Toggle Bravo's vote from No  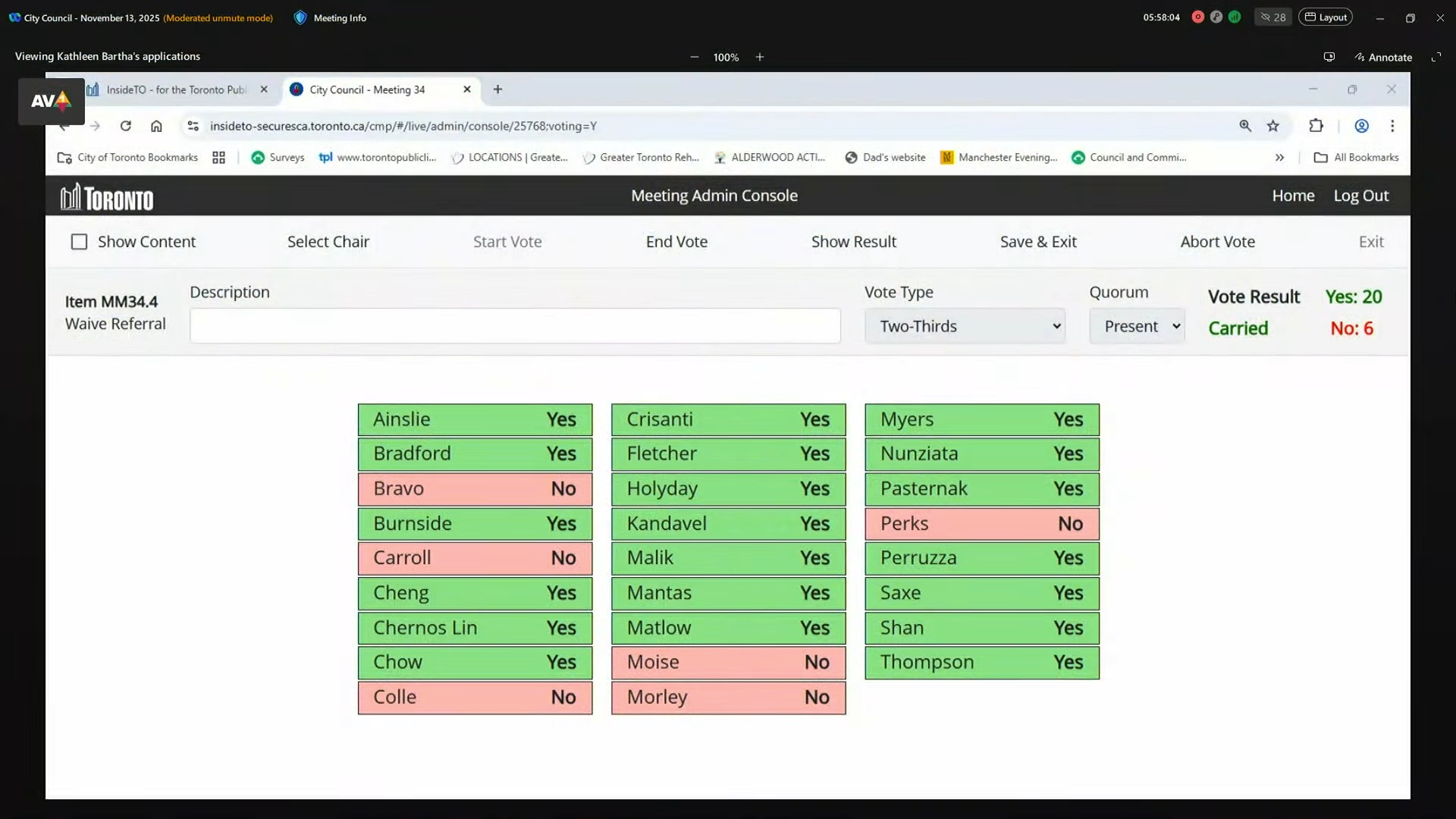coord(475,489)
